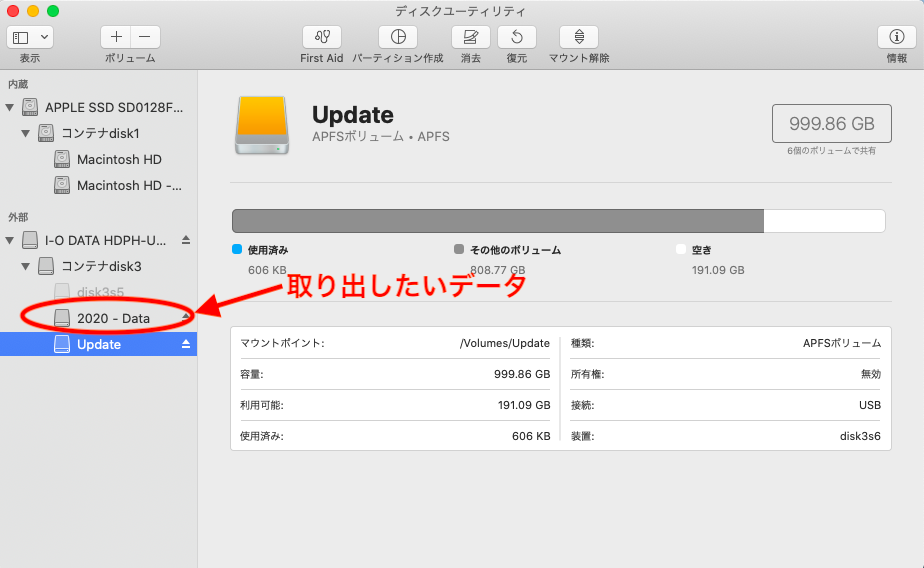Click the 内蔵 sidebar section header
This screenshot has height=568, width=924.
tap(18, 84)
